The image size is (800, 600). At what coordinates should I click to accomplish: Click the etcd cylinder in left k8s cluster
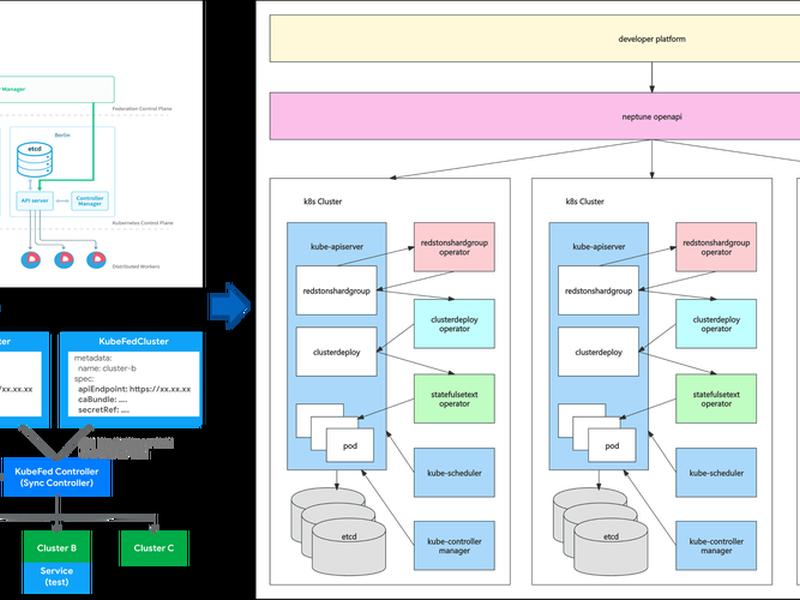(x=349, y=547)
